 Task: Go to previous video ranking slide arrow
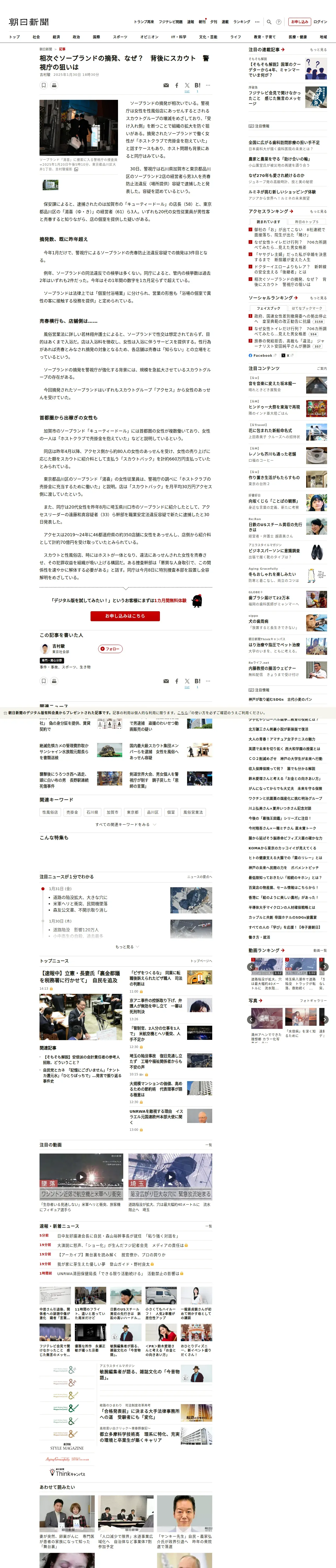(251, 967)
